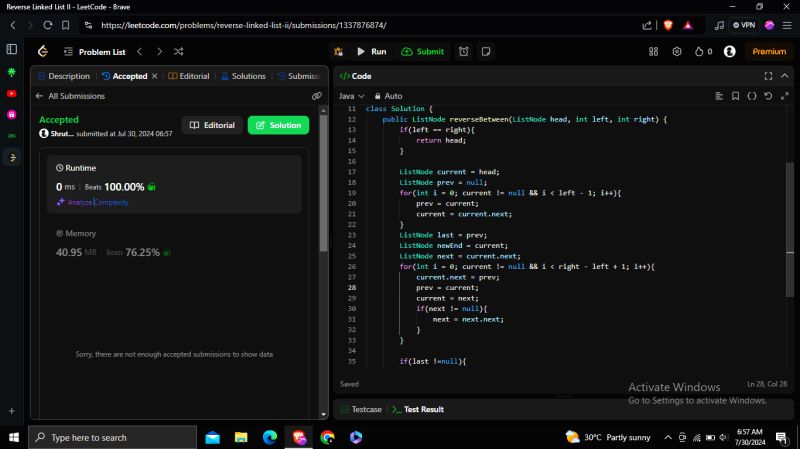Go to next problem arrow
The width and height of the screenshot is (800, 449).
159,52
